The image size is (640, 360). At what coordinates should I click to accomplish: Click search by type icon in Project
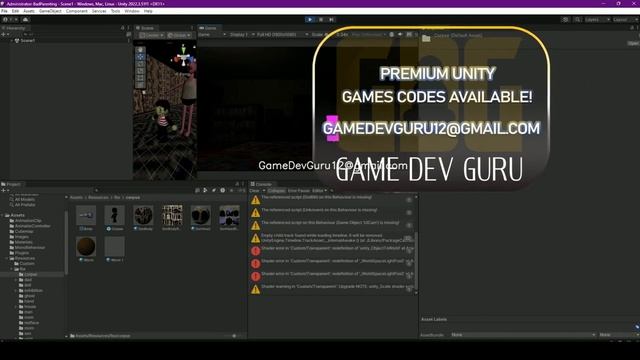click(205, 190)
